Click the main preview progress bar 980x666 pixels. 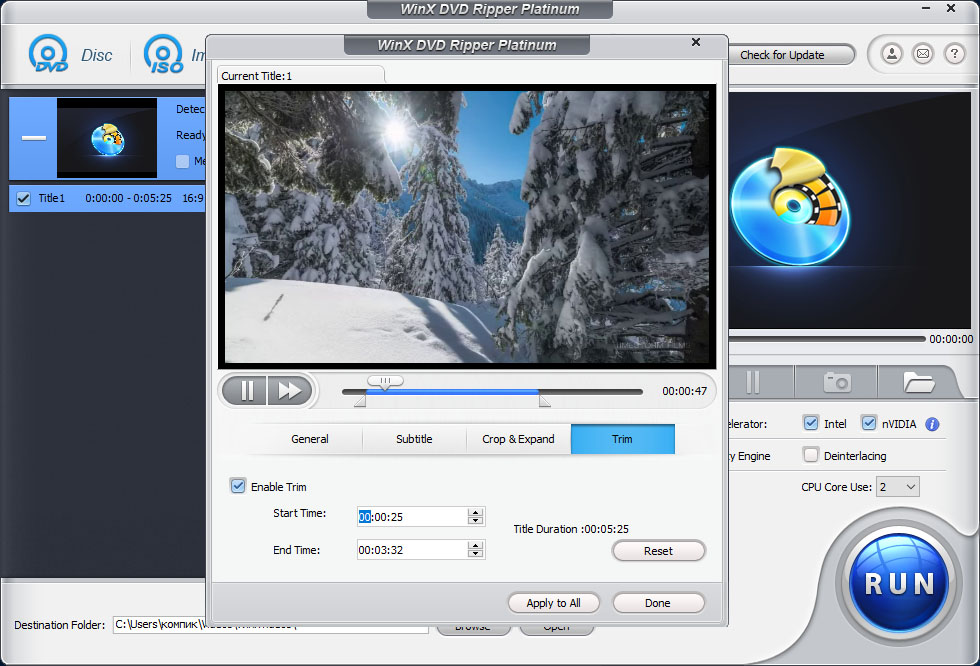point(826,339)
